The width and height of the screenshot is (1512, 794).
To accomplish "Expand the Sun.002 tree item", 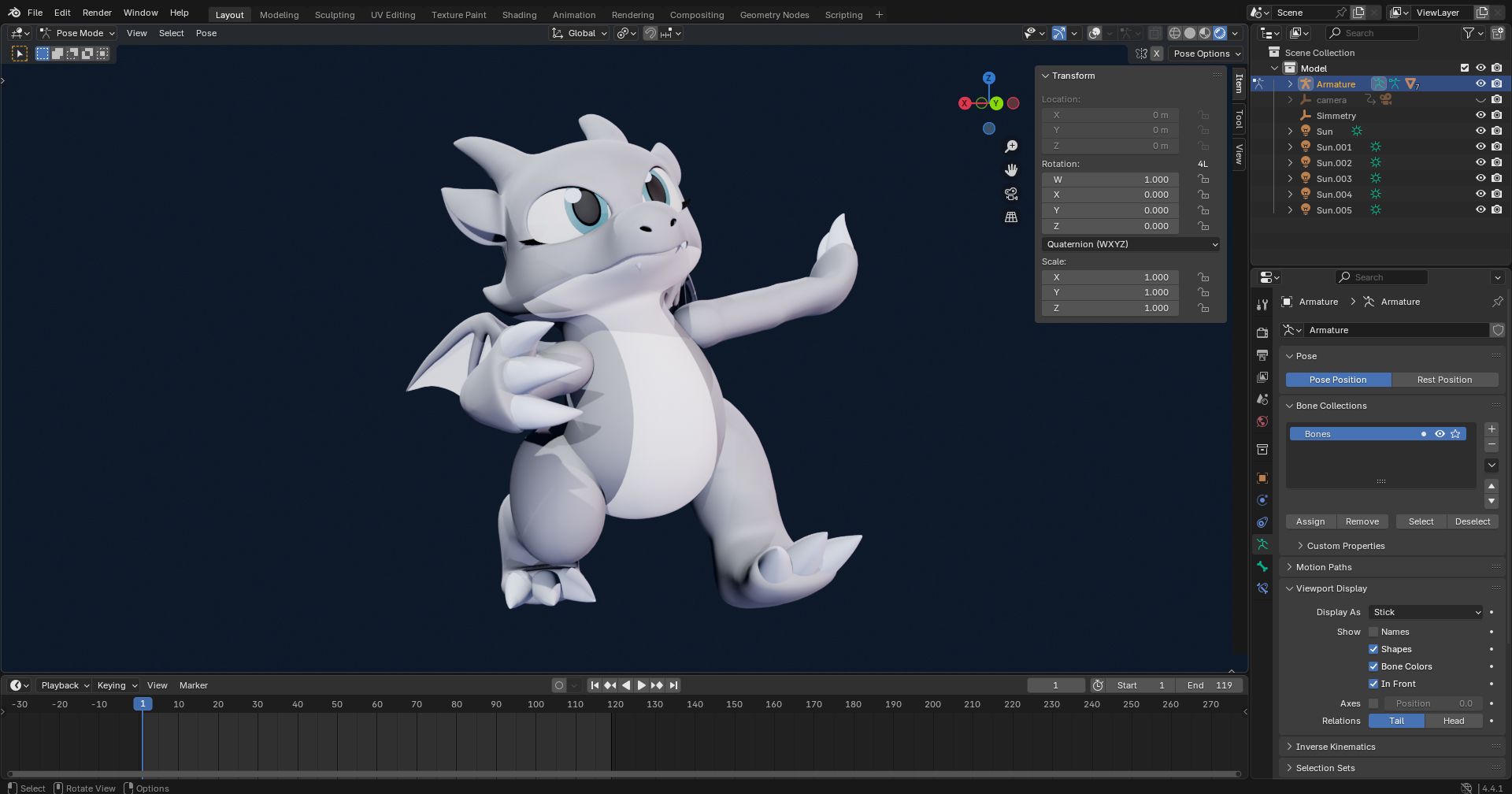I will [1290, 163].
